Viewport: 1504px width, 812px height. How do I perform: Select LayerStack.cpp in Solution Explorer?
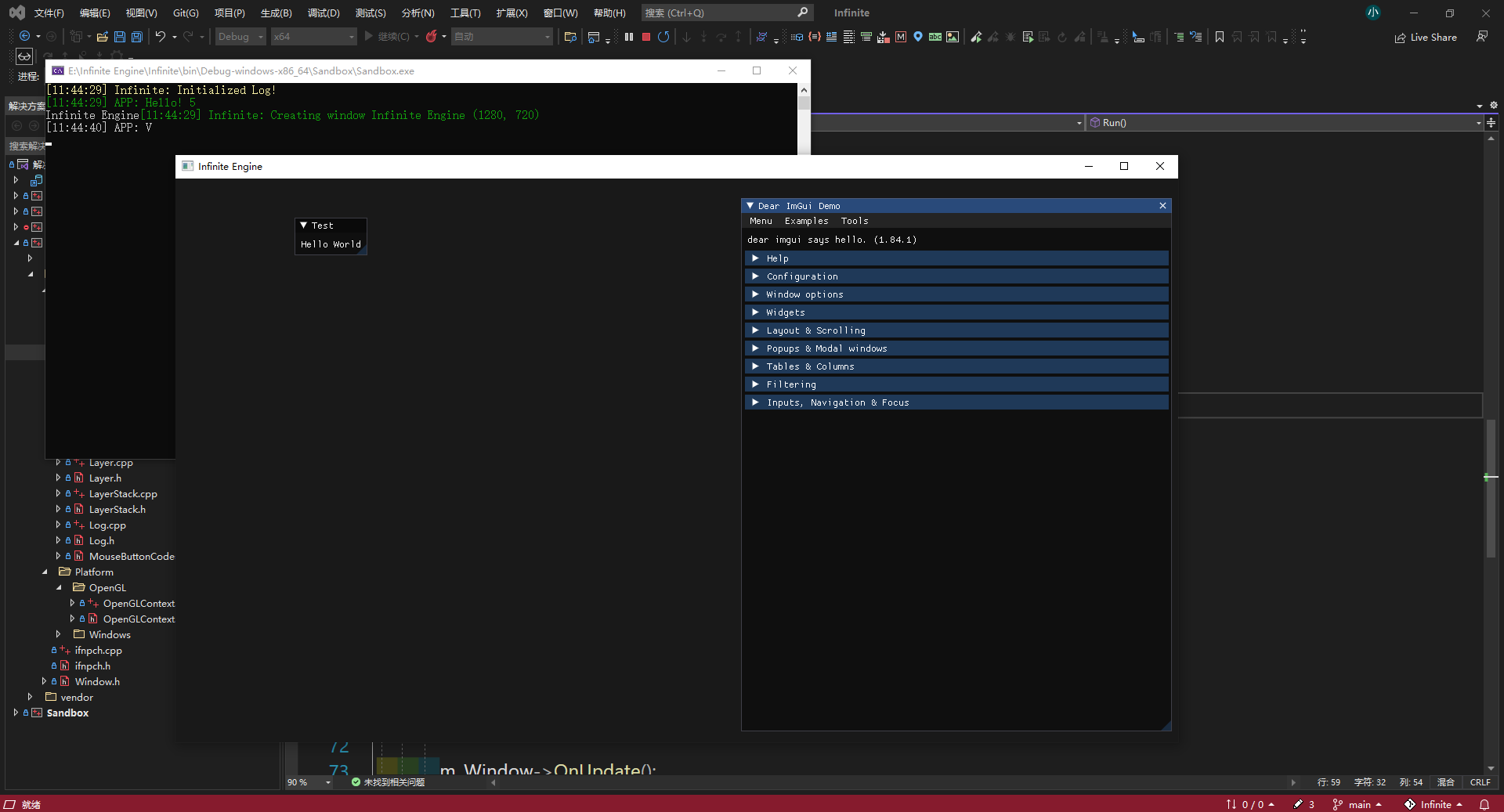pos(123,494)
